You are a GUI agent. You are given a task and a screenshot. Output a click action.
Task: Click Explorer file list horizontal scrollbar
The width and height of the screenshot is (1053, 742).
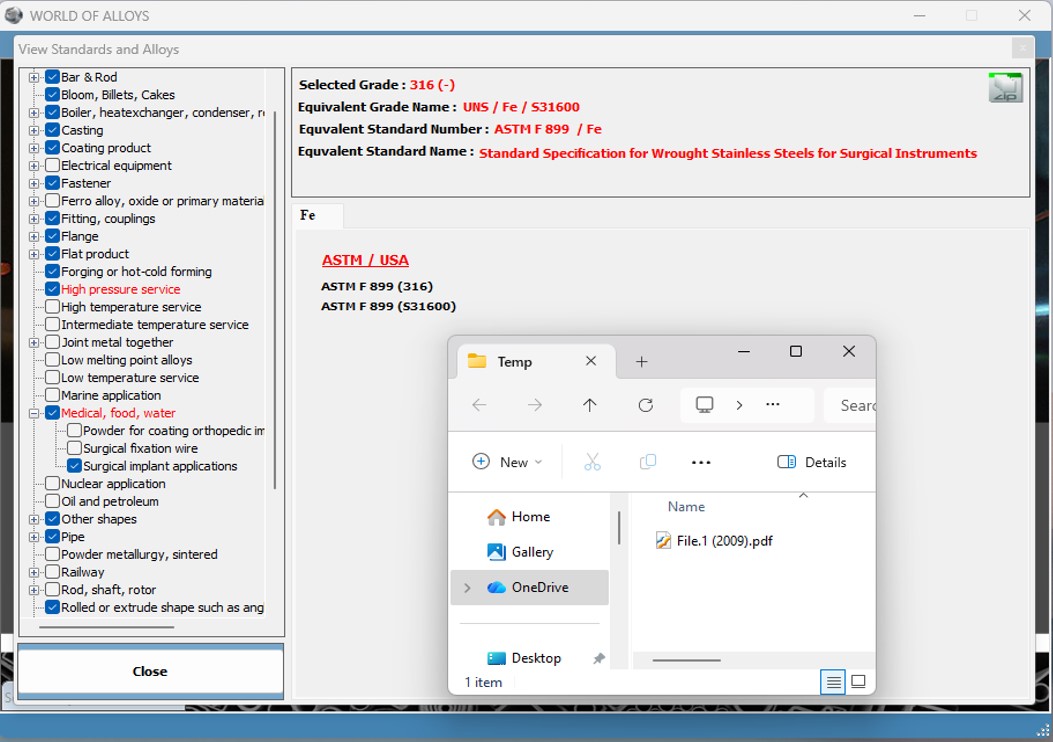686,660
